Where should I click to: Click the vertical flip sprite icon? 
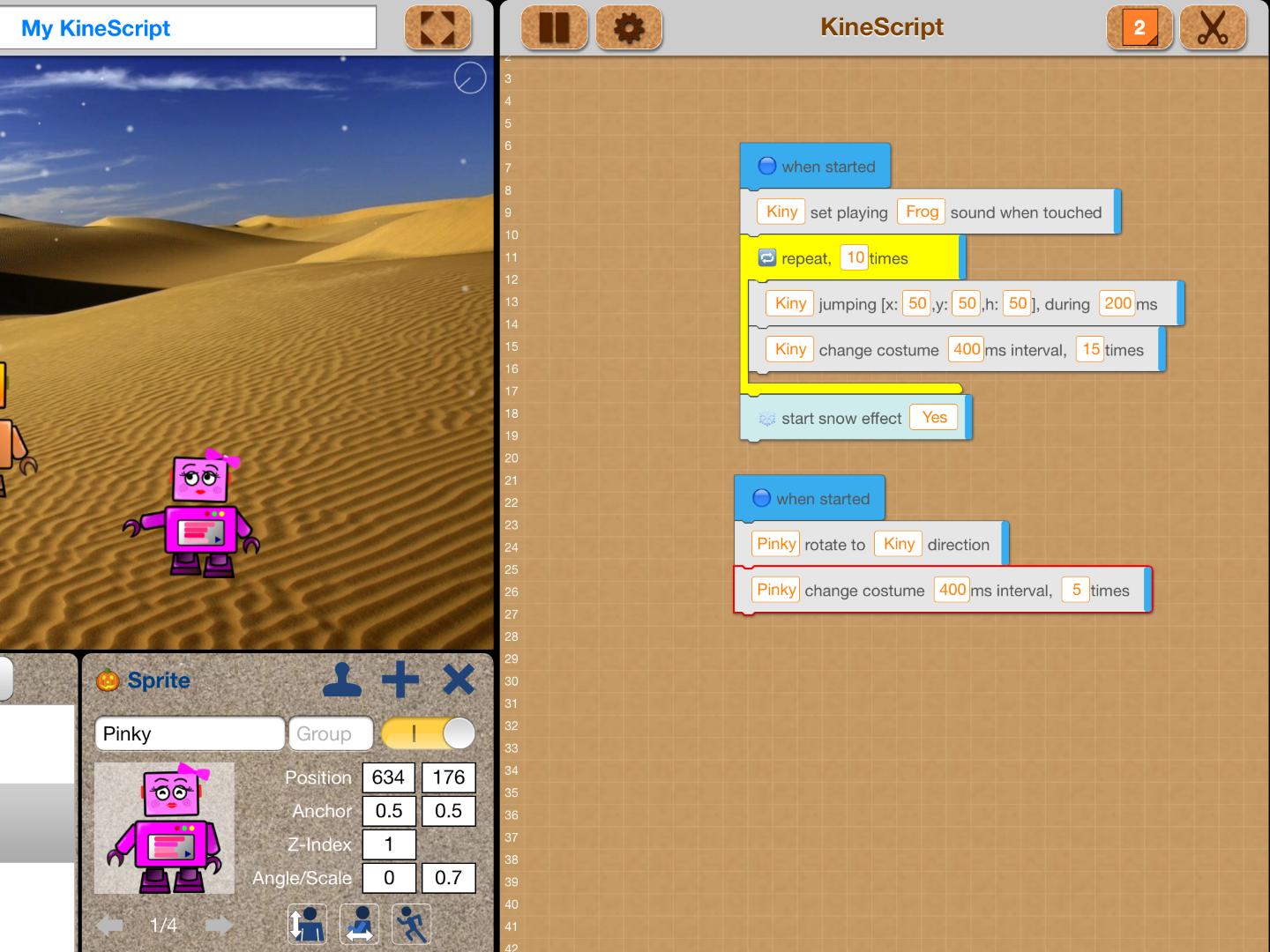click(x=307, y=925)
